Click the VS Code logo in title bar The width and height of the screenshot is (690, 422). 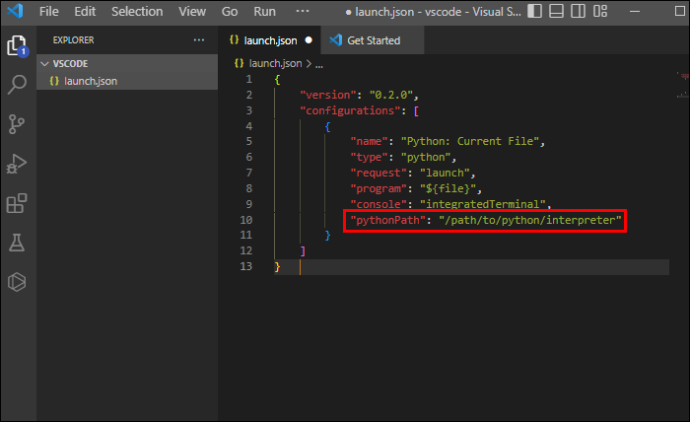tap(15, 11)
